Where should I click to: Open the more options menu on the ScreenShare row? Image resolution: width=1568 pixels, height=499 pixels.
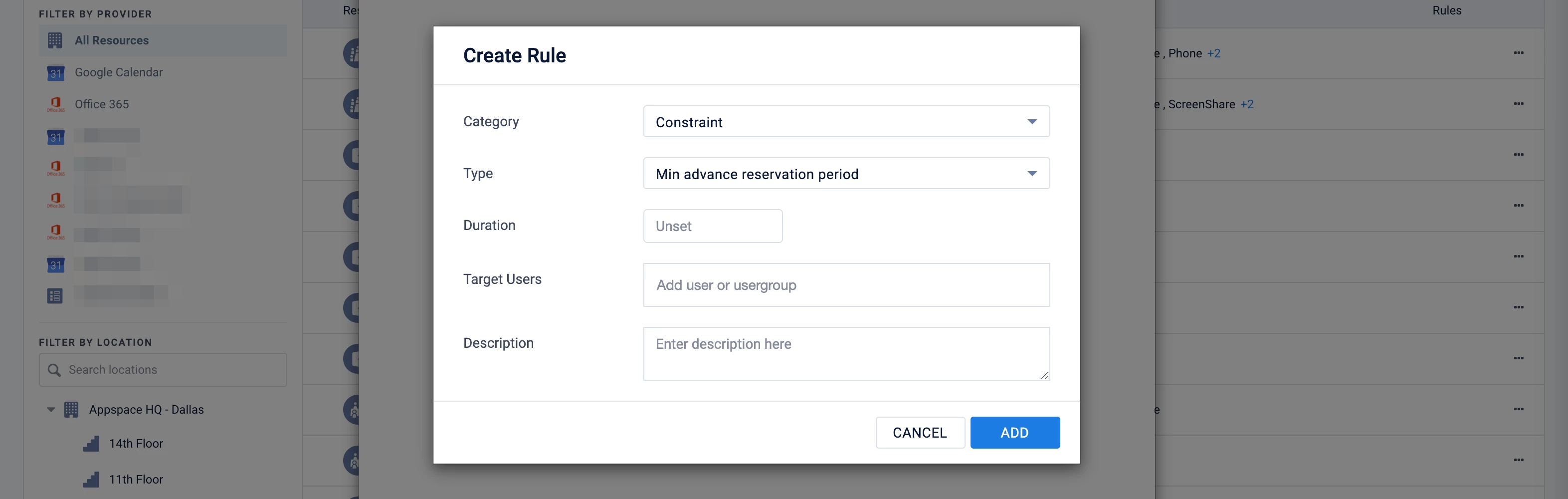click(x=1518, y=104)
